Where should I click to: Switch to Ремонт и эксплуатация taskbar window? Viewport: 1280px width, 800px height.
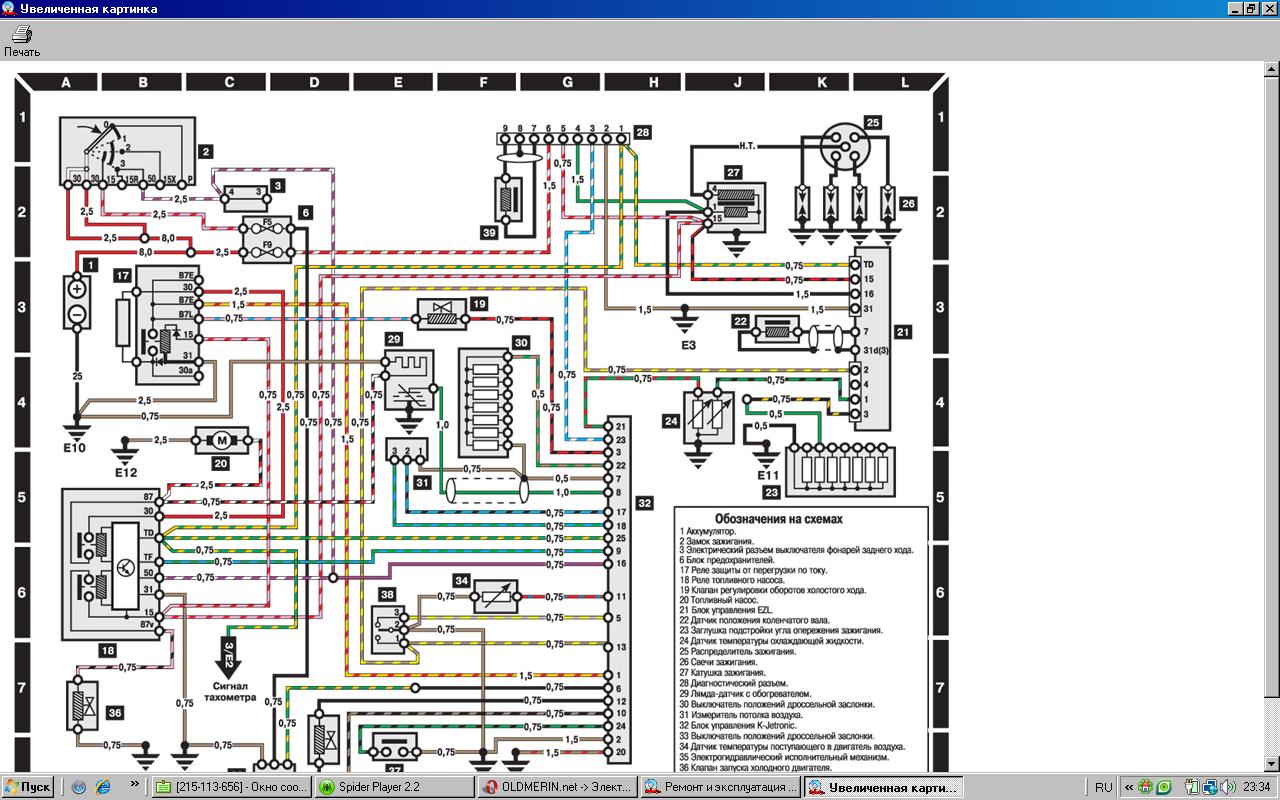point(720,787)
